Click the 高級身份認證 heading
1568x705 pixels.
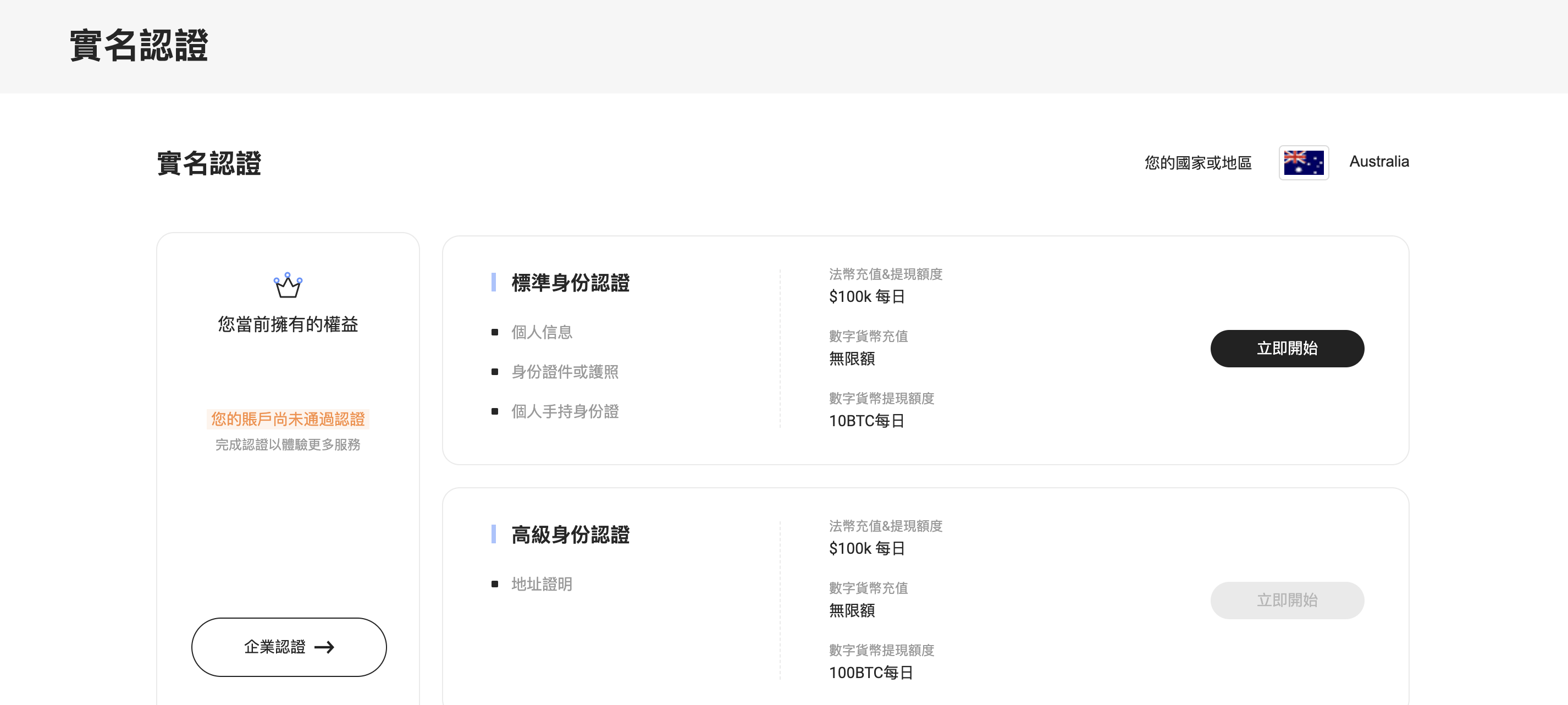570,535
